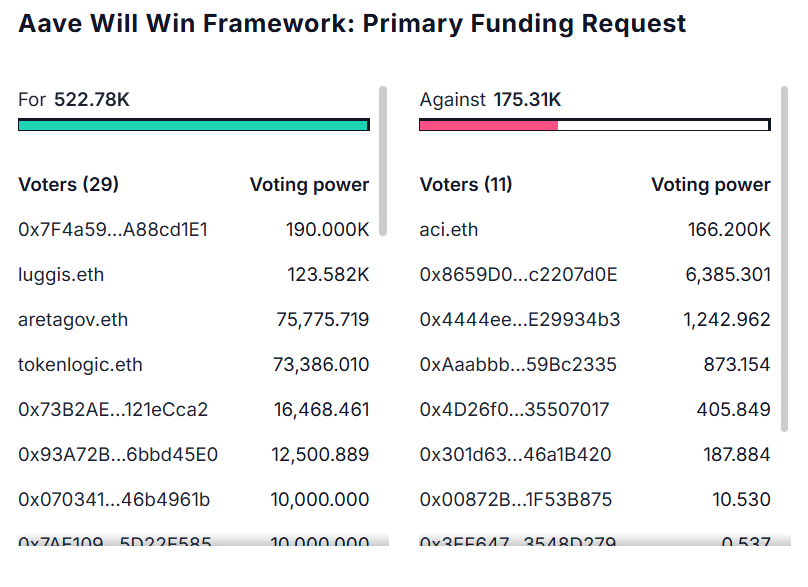Click against voter 0x4D26f0...35507017
The image size is (808, 587).
point(514,410)
